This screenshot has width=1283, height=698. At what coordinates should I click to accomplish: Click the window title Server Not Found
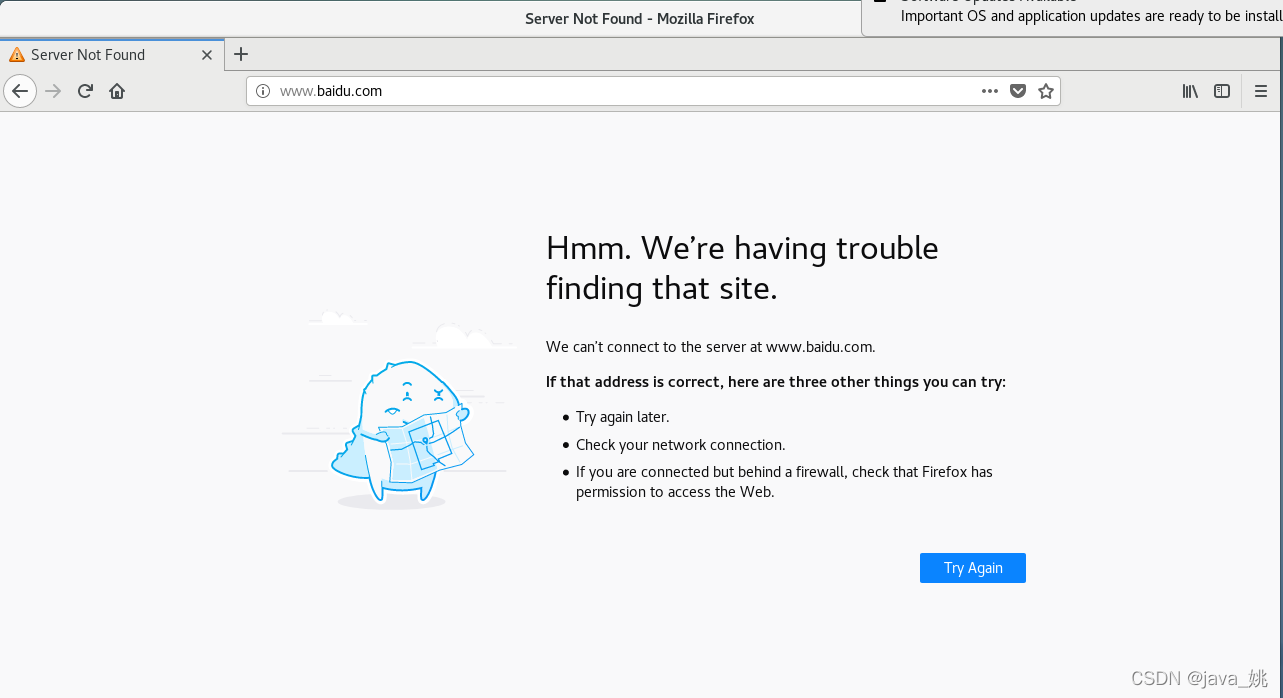tap(640, 18)
